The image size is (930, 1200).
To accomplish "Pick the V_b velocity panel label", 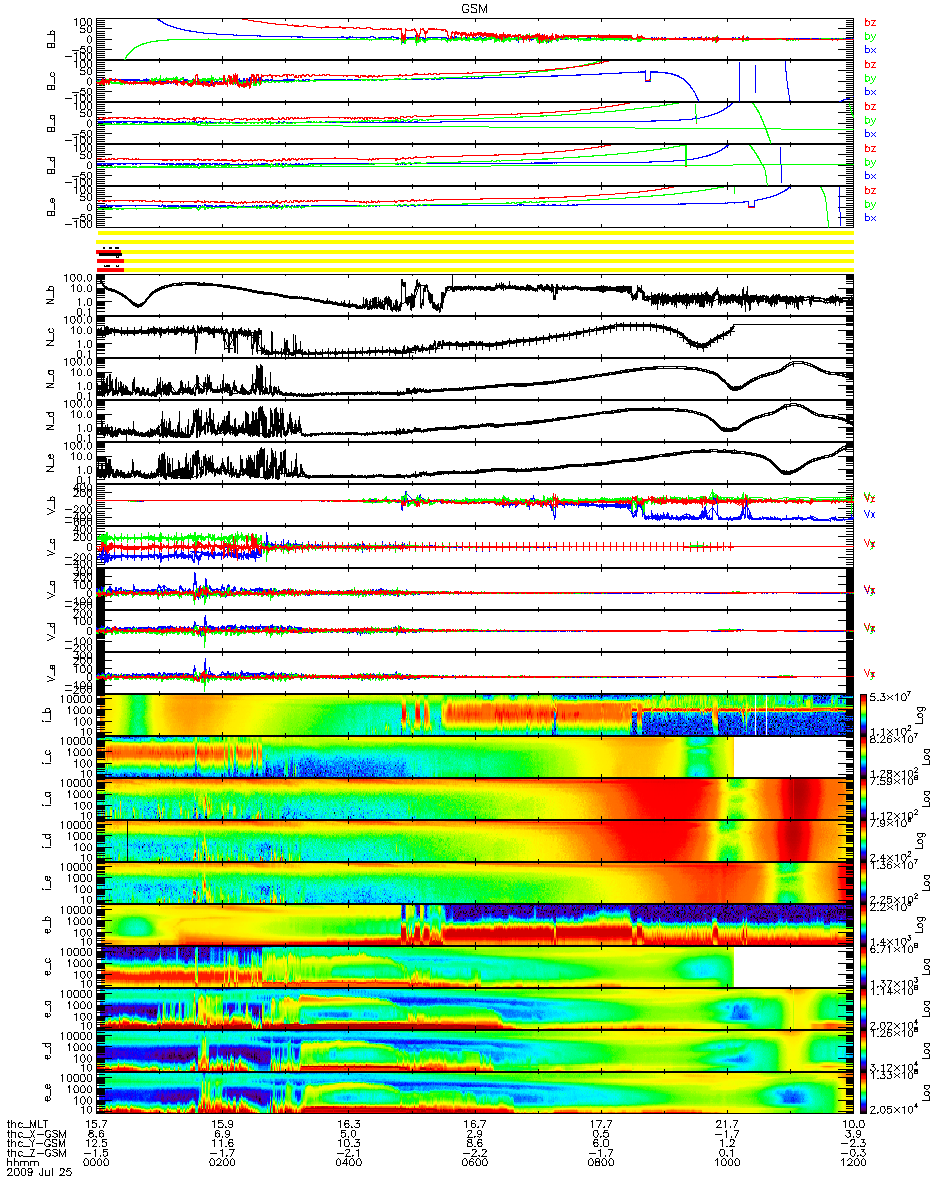I will 51,505.
